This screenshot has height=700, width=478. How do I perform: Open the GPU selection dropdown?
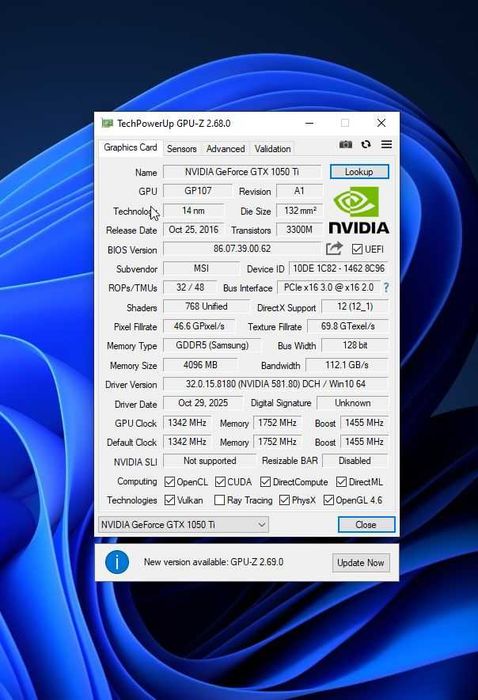click(x=183, y=525)
